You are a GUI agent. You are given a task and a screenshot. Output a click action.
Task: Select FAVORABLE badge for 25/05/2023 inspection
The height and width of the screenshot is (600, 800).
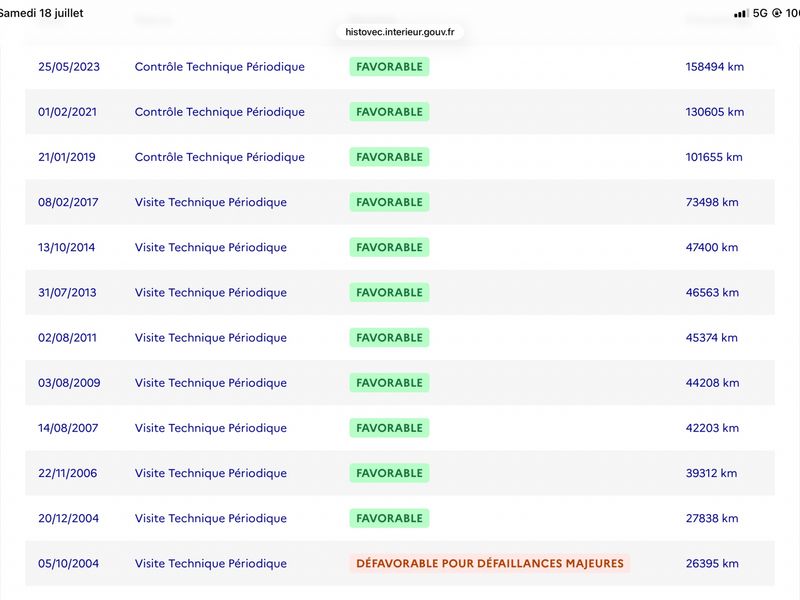pos(389,67)
